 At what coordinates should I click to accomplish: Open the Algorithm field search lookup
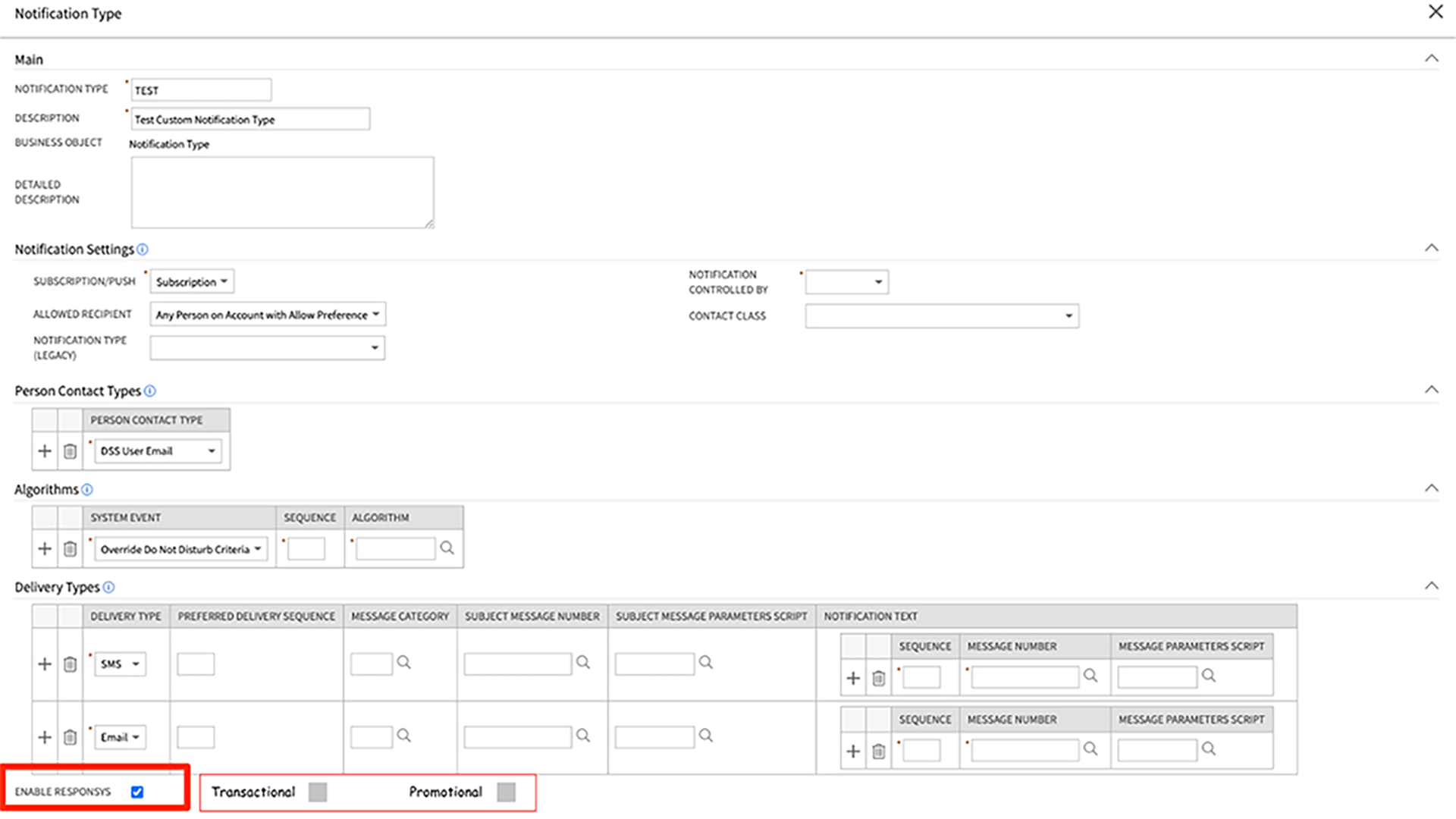tap(447, 548)
